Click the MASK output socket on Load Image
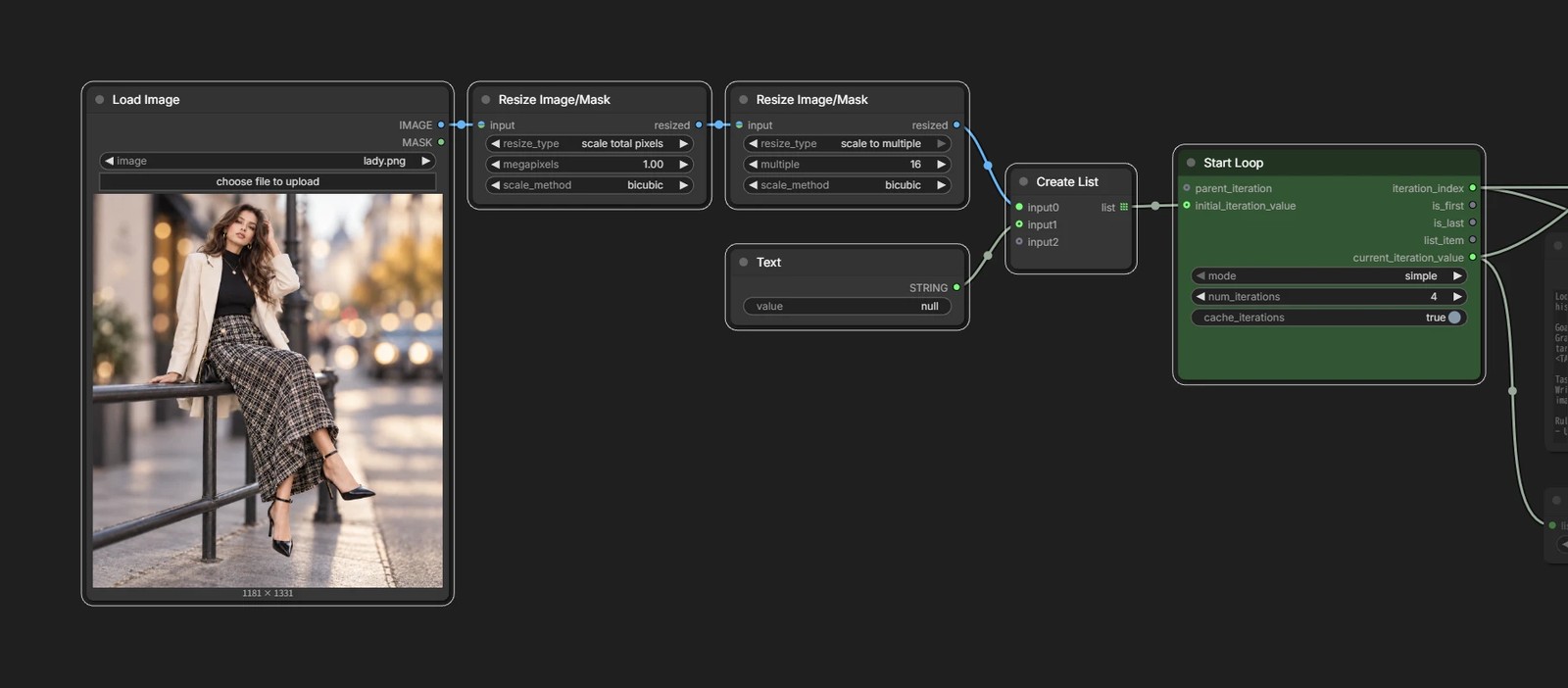1568x688 pixels. tap(441, 143)
